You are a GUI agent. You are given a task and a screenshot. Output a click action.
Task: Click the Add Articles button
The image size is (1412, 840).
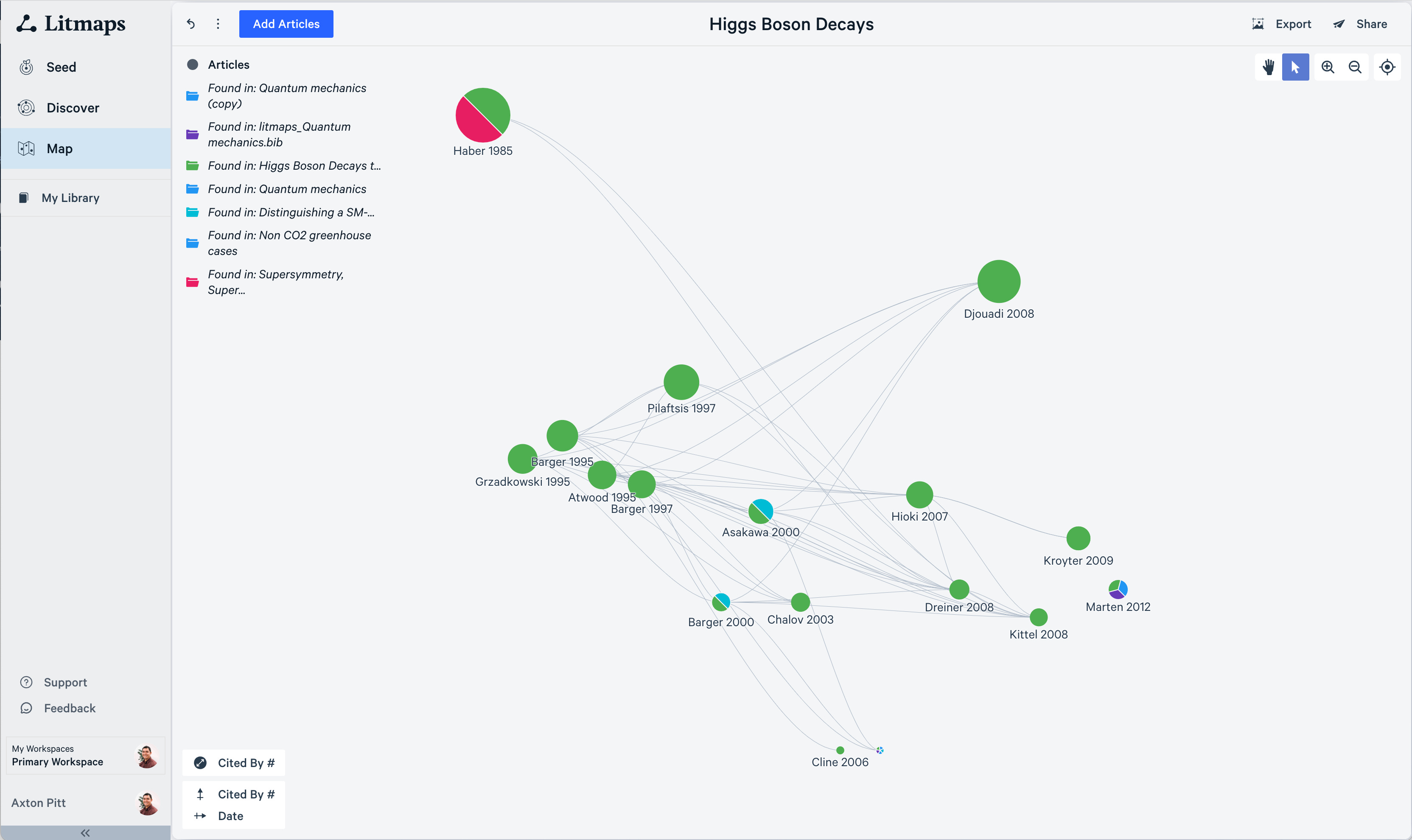click(286, 24)
